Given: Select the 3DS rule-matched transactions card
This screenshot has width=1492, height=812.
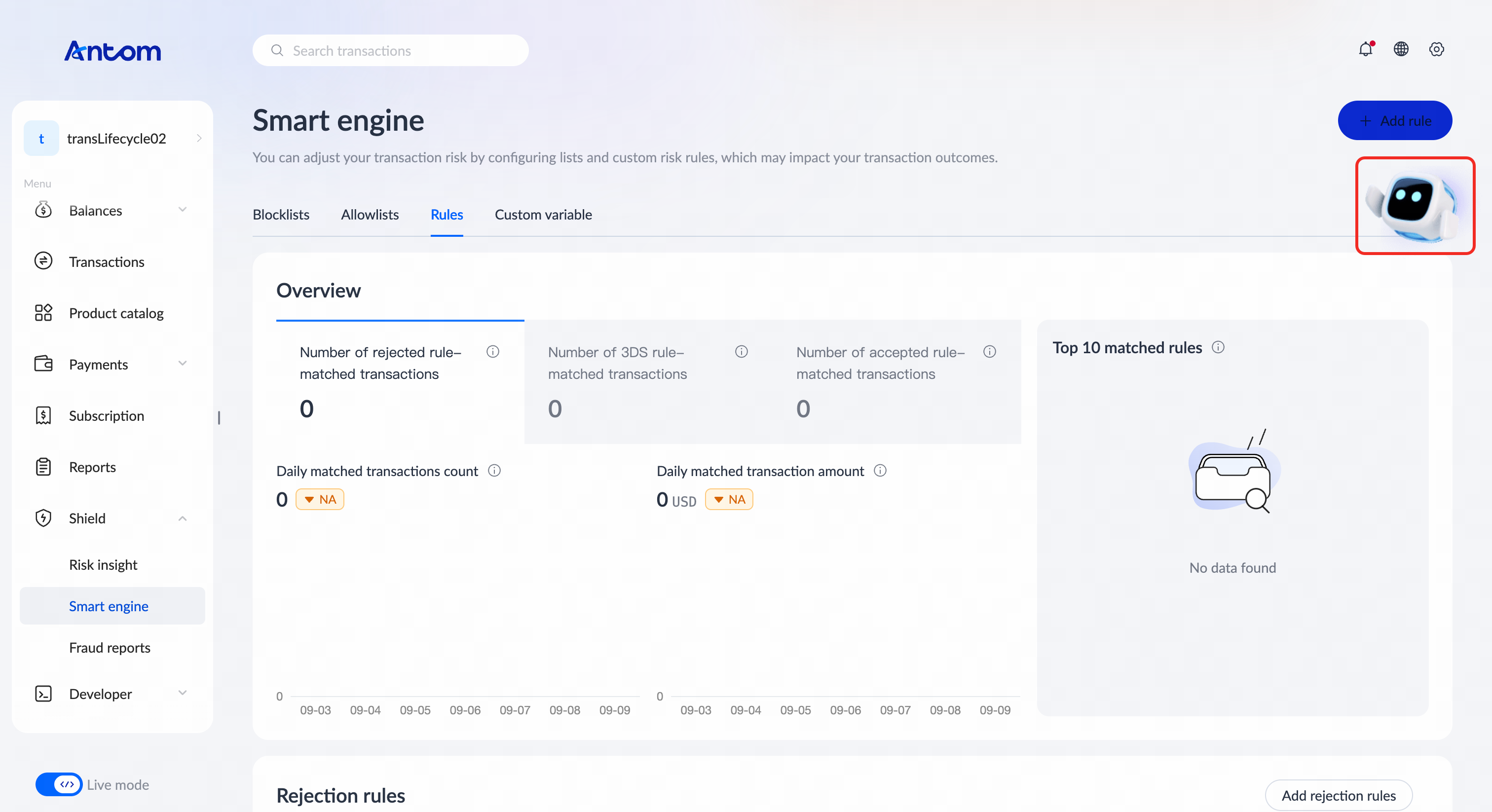Looking at the screenshot, I should point(649,382).
